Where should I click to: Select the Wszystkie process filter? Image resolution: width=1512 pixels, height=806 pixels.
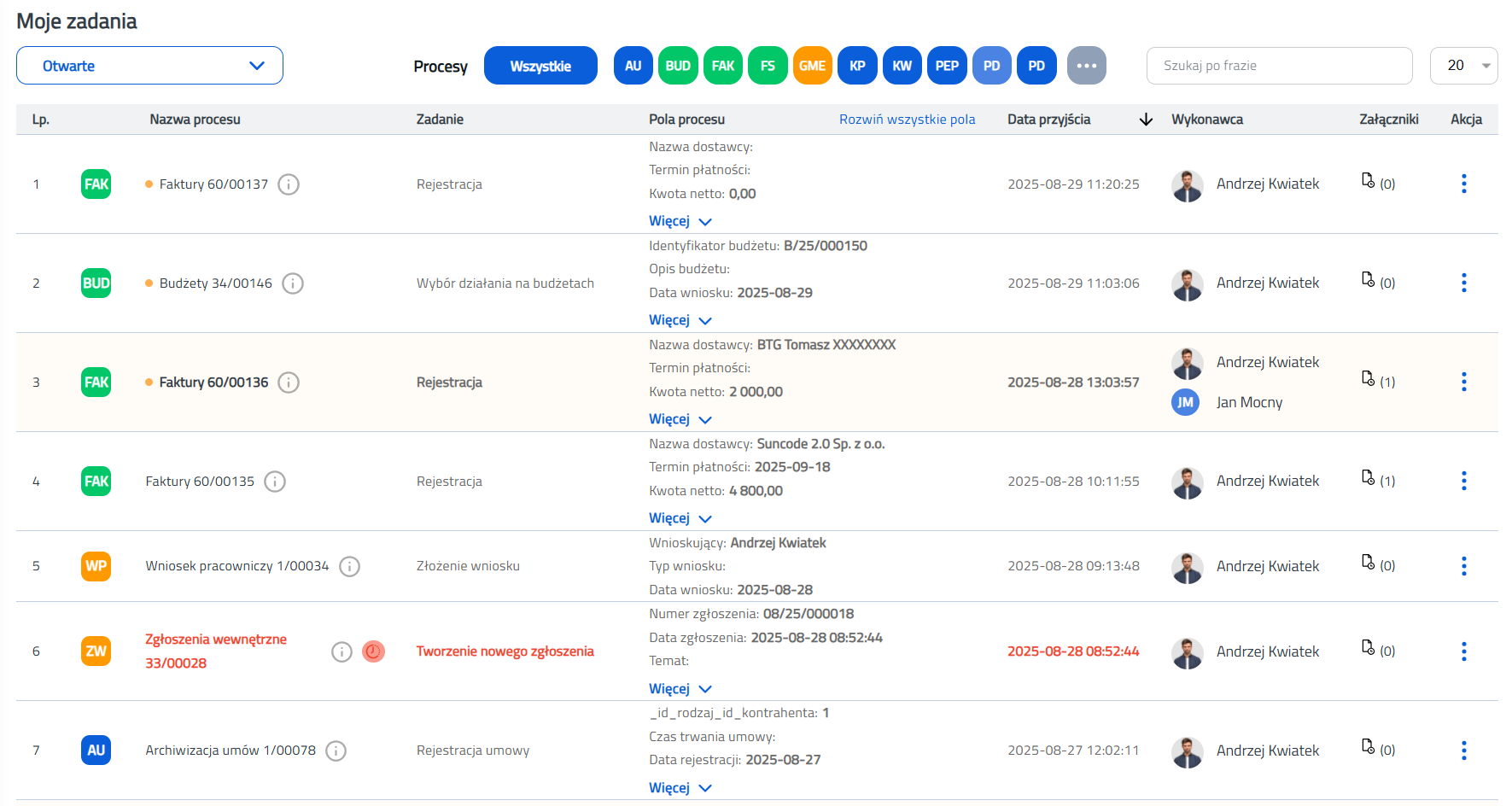point(540,66)
